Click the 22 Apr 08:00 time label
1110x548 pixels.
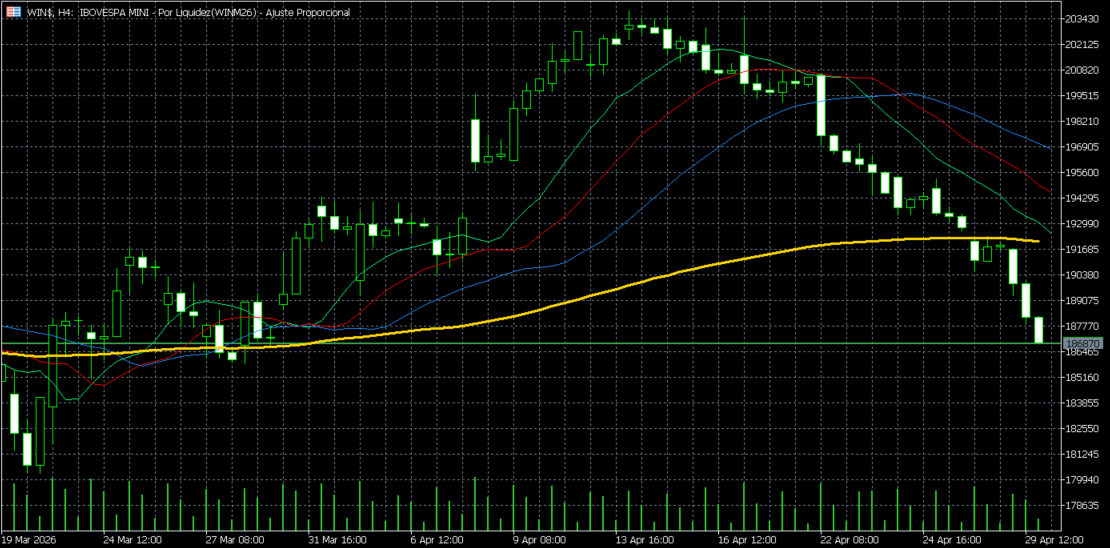point(849,539)
